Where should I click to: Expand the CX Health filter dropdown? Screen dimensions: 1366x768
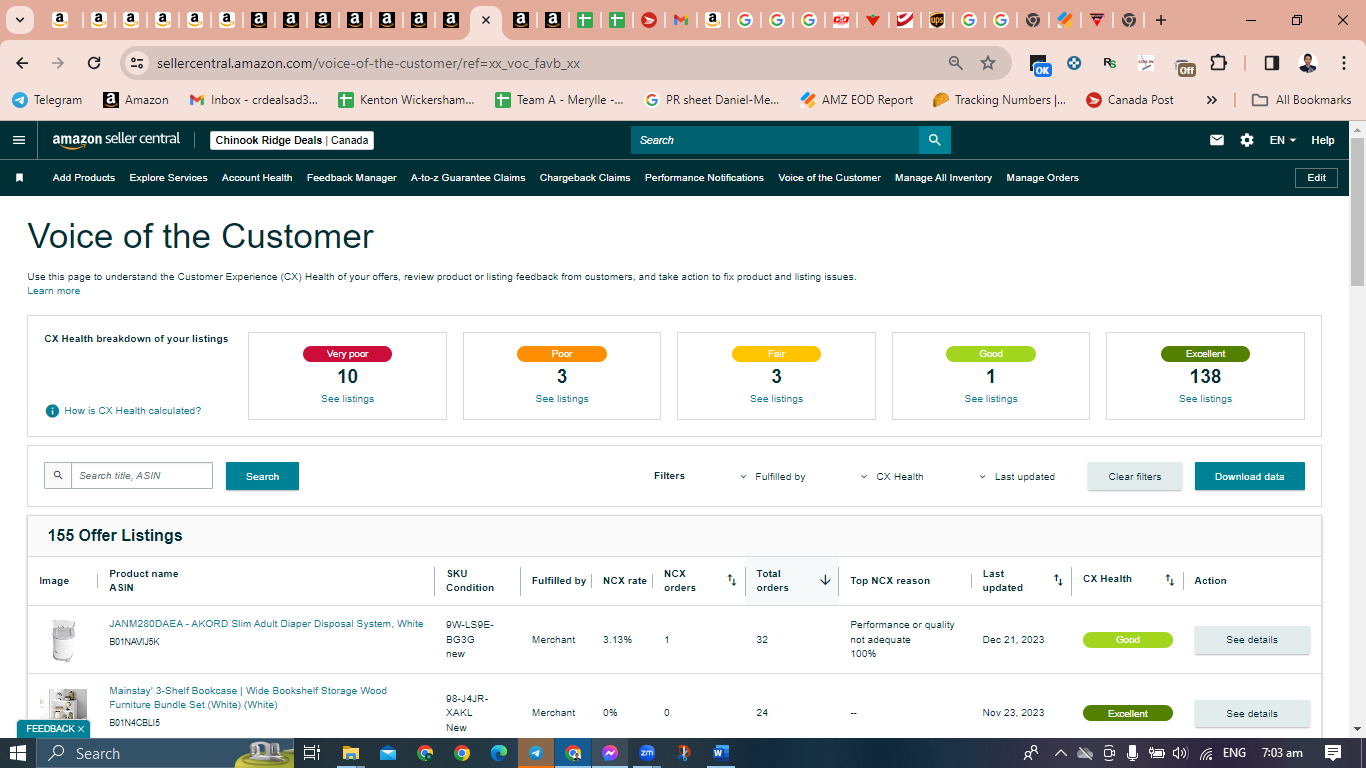892,477
